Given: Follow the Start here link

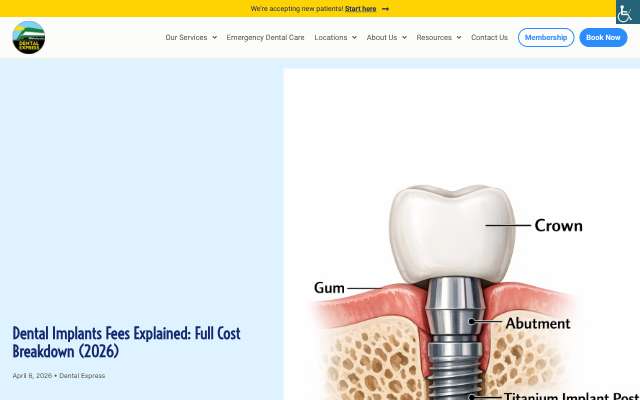Looking at the screenshot, I should (x=360, y=9).
